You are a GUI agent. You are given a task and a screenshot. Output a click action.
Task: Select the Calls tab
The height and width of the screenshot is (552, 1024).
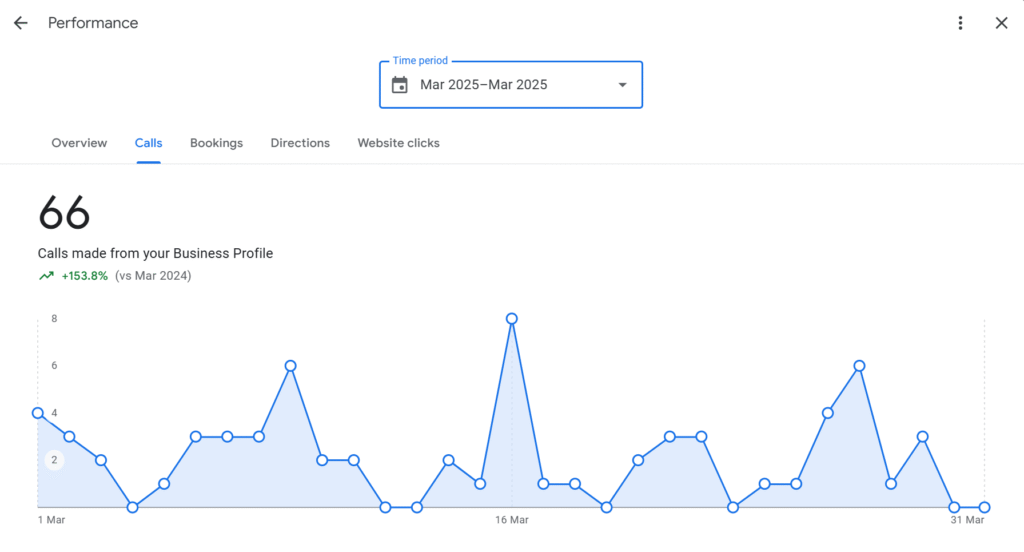148,143
